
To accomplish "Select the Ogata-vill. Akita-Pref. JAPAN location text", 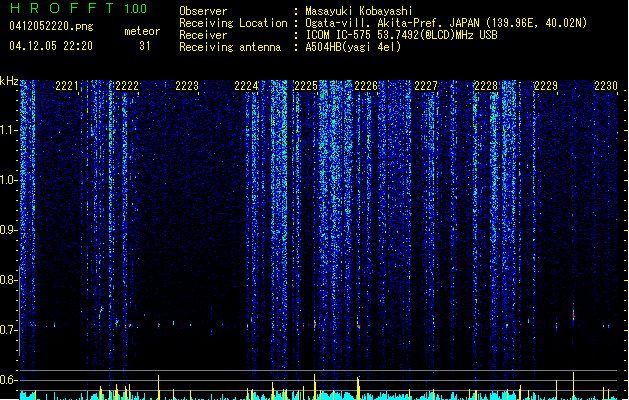I will (x=446, y=23).
